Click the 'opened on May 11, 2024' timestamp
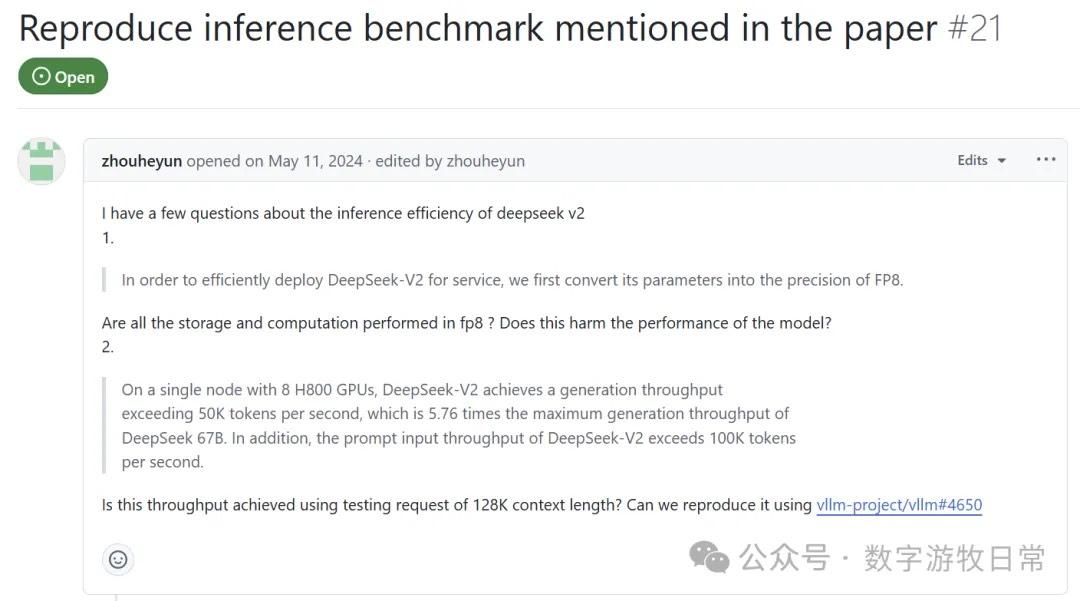This screenshot has width=1080, height=601. click(x=275, y=161)
